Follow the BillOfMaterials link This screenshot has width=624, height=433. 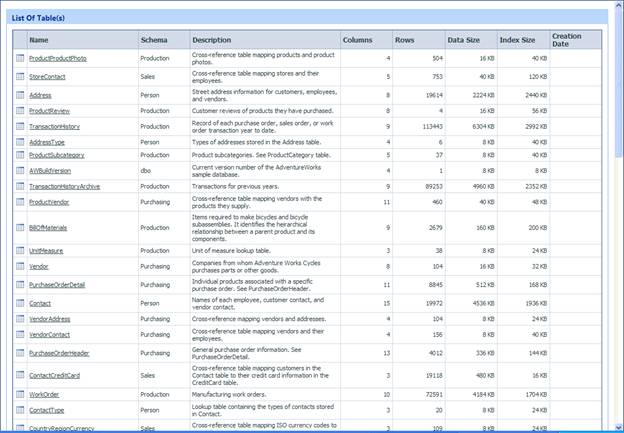click(x=48, y=228)
